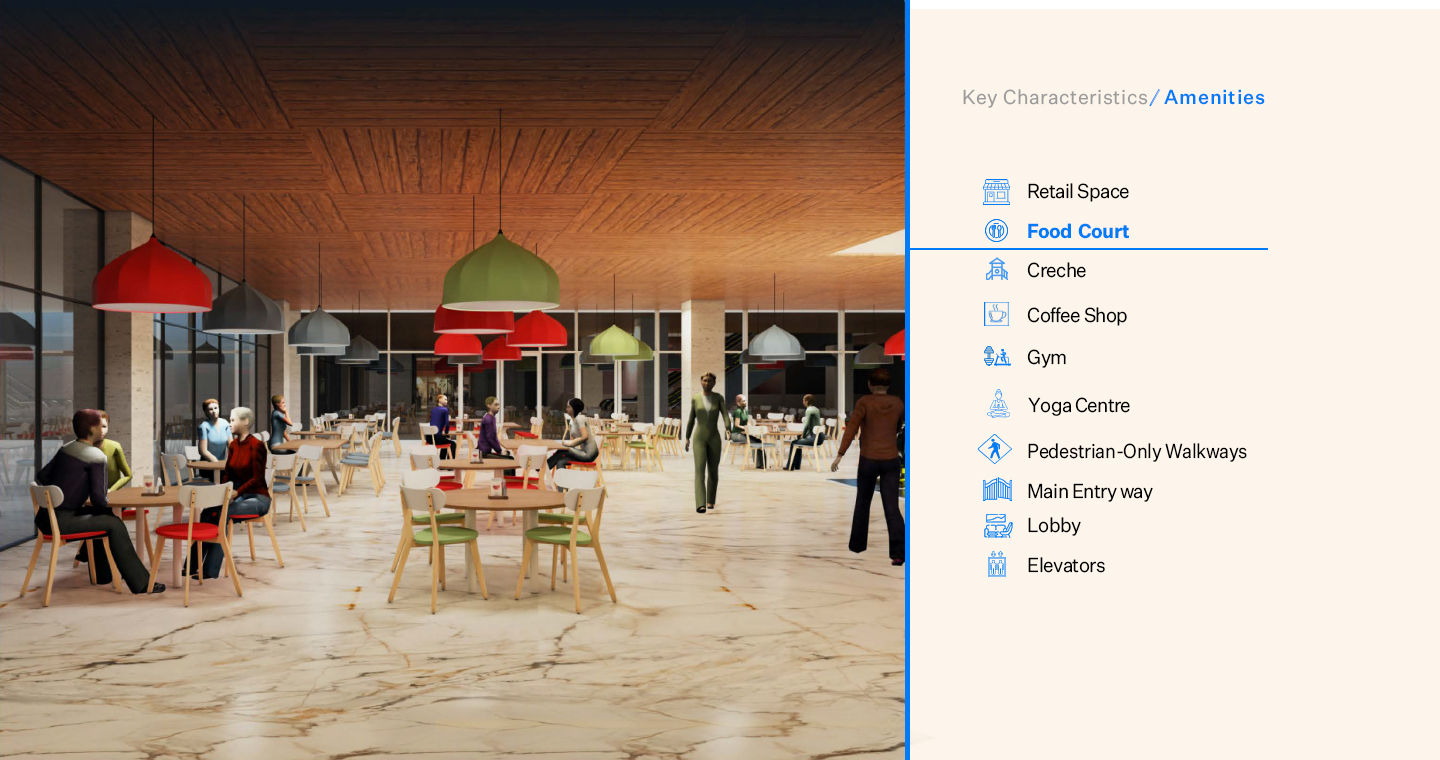
Task: Select the highlighted Food Court item
Action: (1078, 231)
